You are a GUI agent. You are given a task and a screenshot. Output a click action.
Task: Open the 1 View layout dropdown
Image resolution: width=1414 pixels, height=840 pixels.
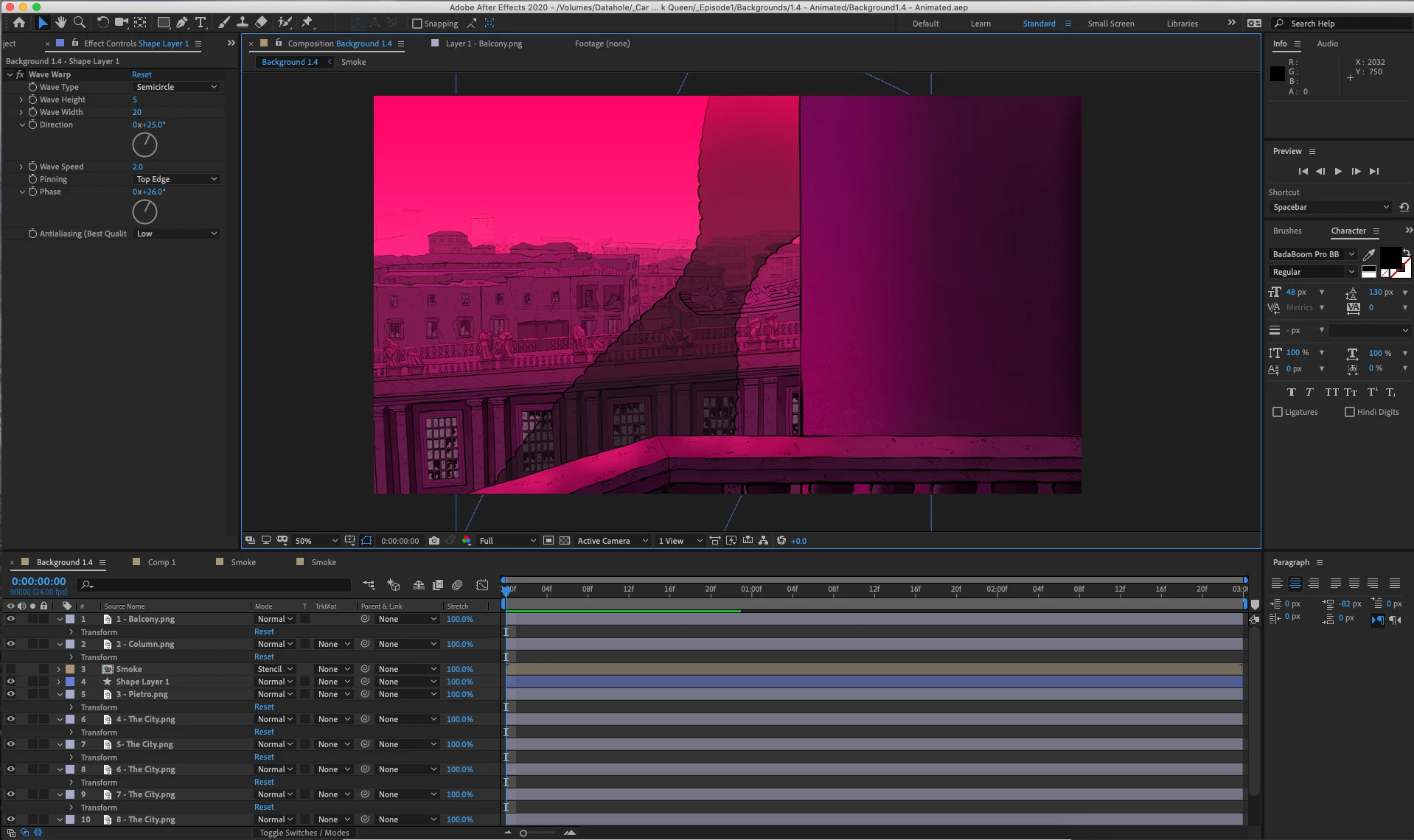tap(680, 541)
